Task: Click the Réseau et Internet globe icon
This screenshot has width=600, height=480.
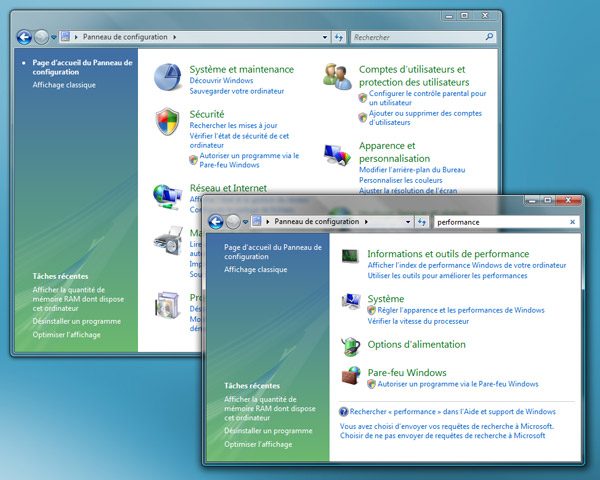Action: coord(167,197)
